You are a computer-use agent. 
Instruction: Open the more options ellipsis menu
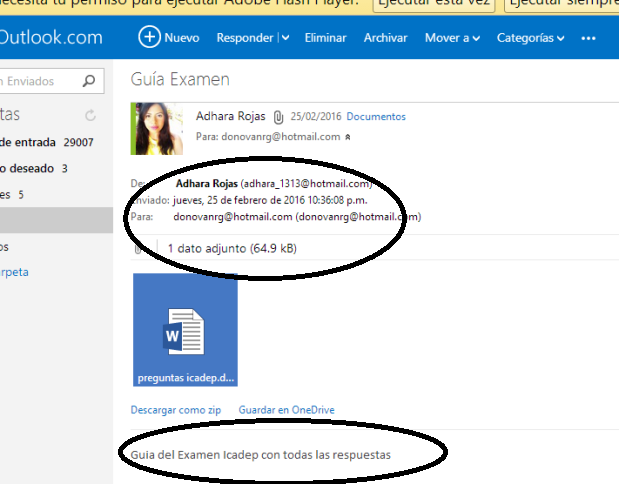click(588, 38)
